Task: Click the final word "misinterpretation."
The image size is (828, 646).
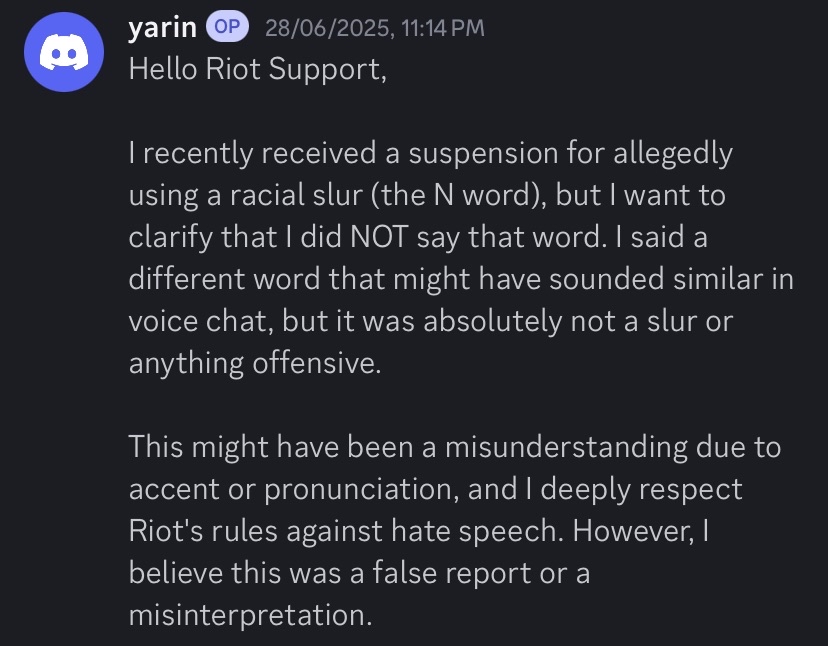Action: 249,614
